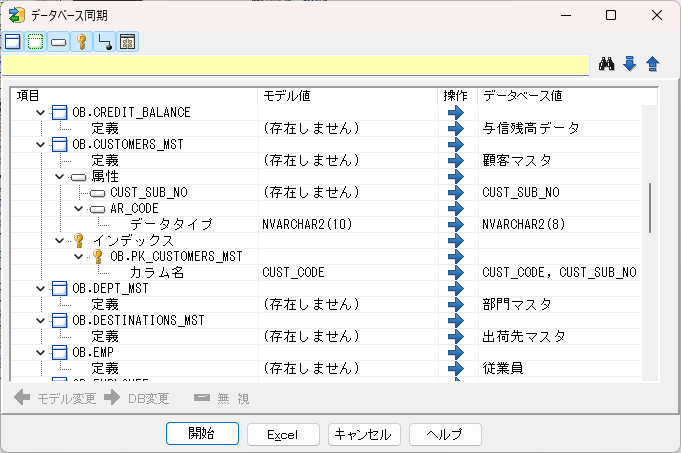Click the AR_CODE attribute icon
Screen dimensions: 681x453
coord(98,209)
